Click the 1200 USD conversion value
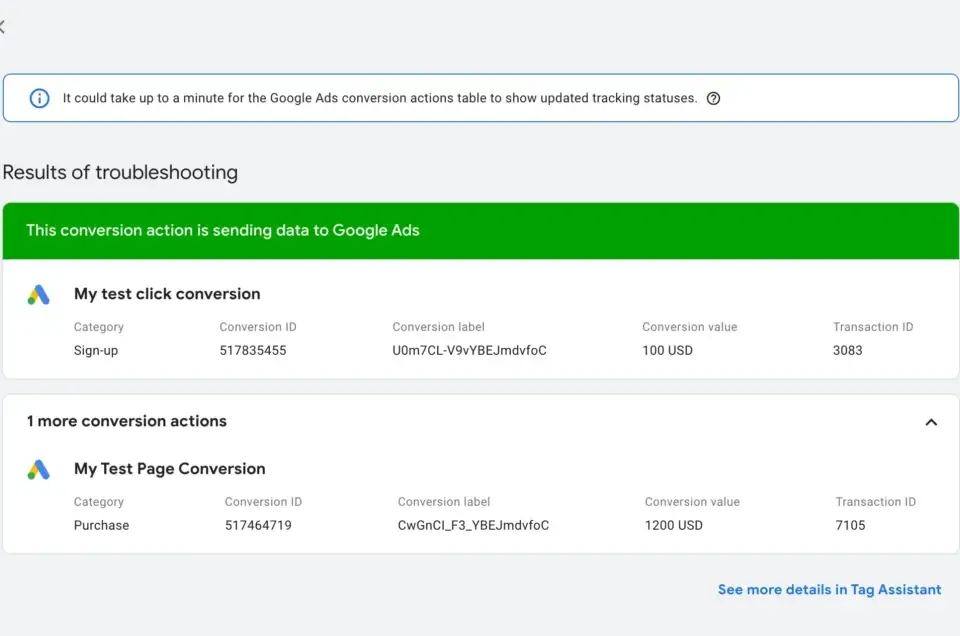 tap(673, 525)
